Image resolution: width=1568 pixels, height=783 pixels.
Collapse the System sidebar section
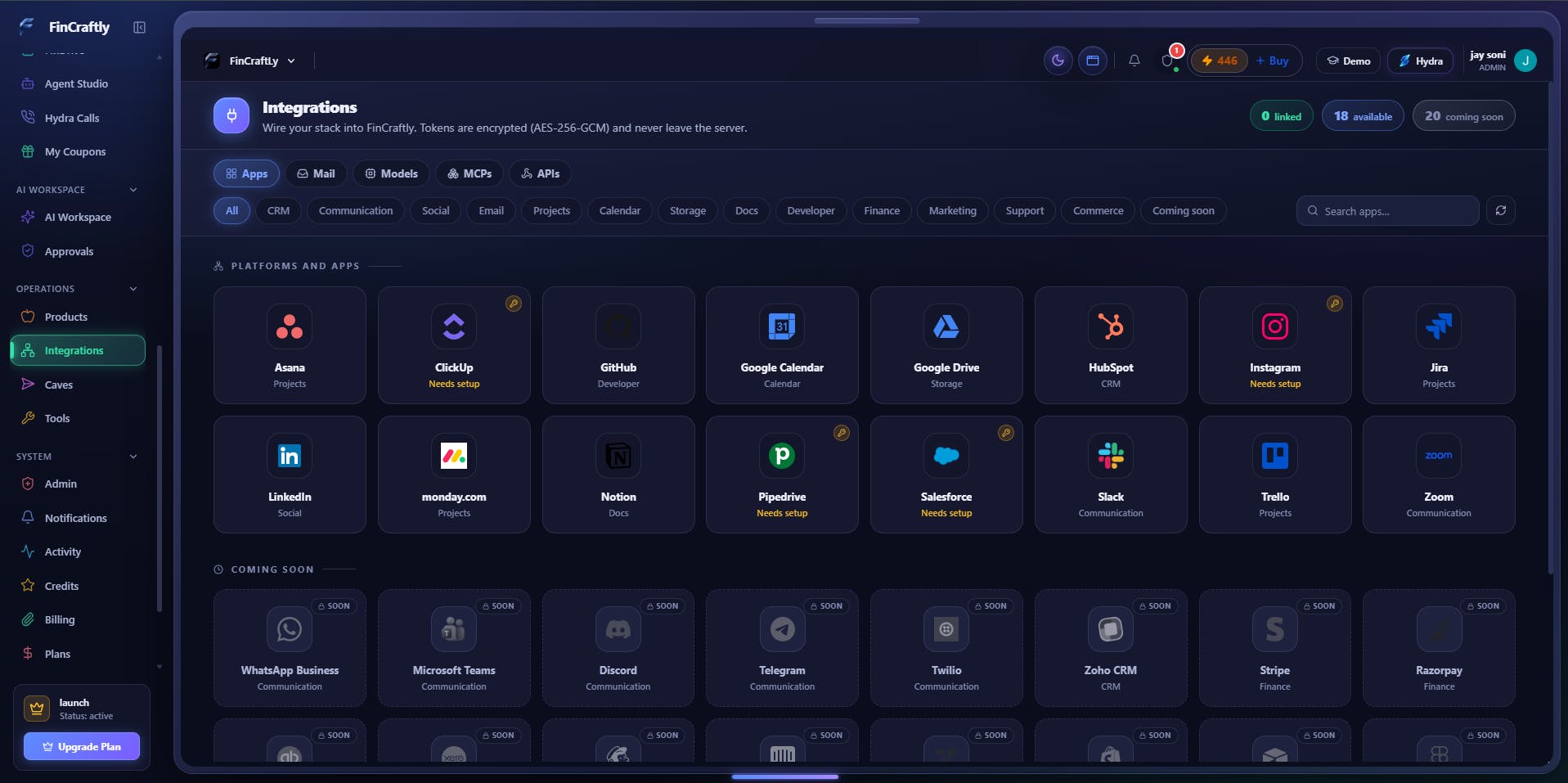[x=133, y=457]
